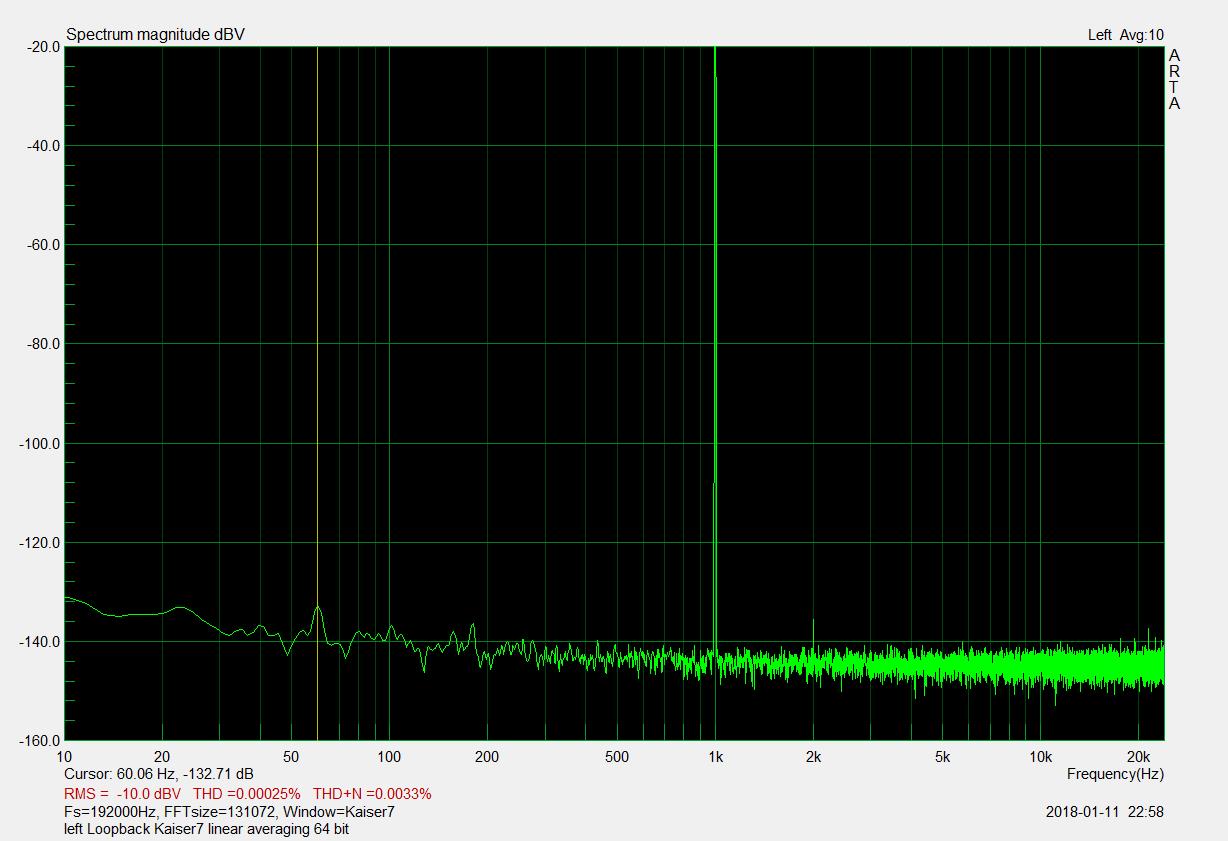The image size is (1228, 841).
Task: Click the '200' frequency axis label
Action: point(487,757)
